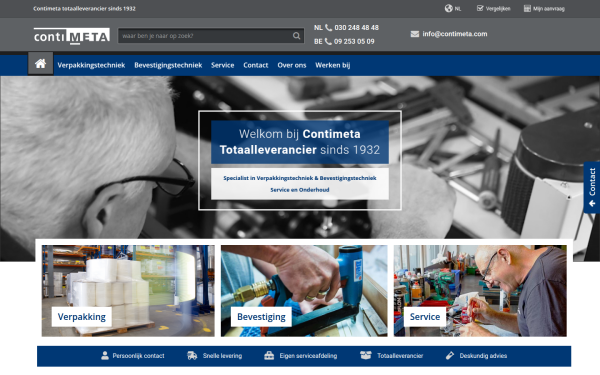600x375 pixels.
Task: Click the search magnifier icon
Action: pyautogui.click(x=297, y=36)
